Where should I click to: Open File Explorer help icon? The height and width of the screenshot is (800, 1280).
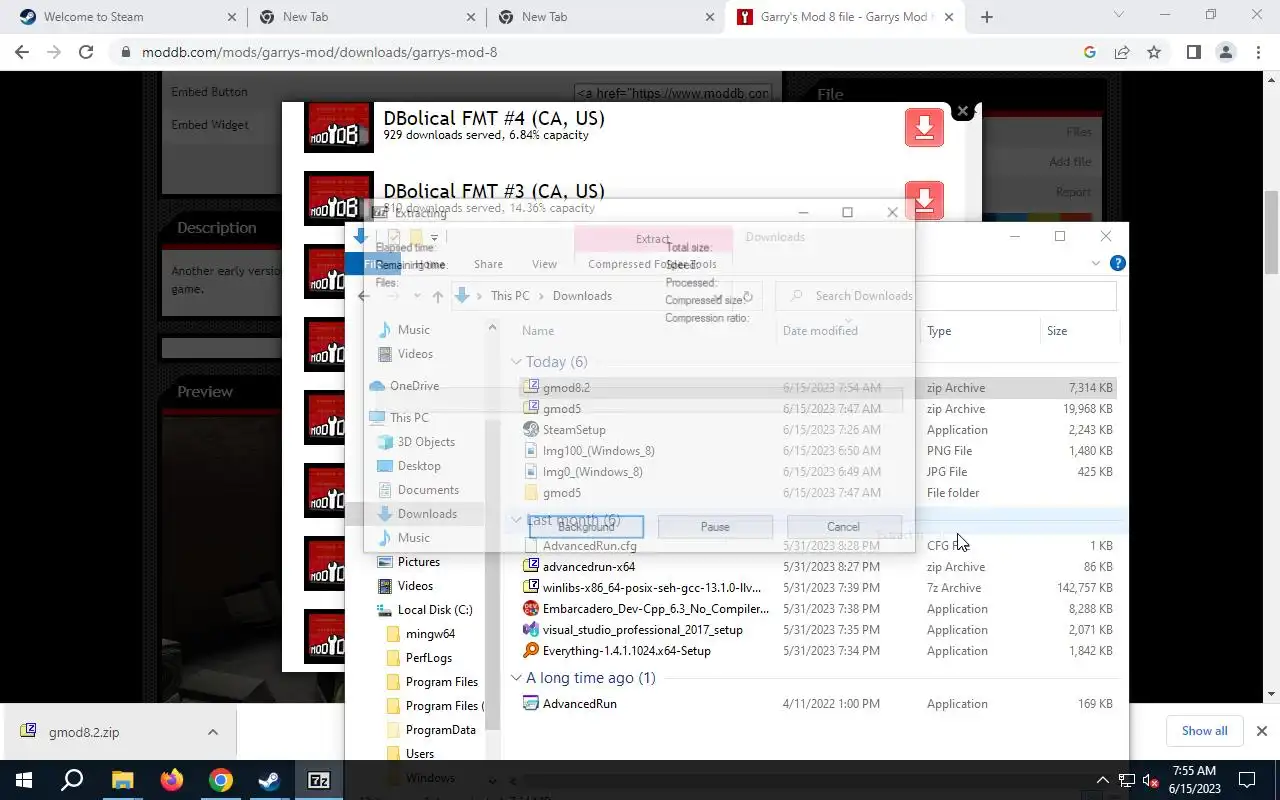coord(1118,263)
